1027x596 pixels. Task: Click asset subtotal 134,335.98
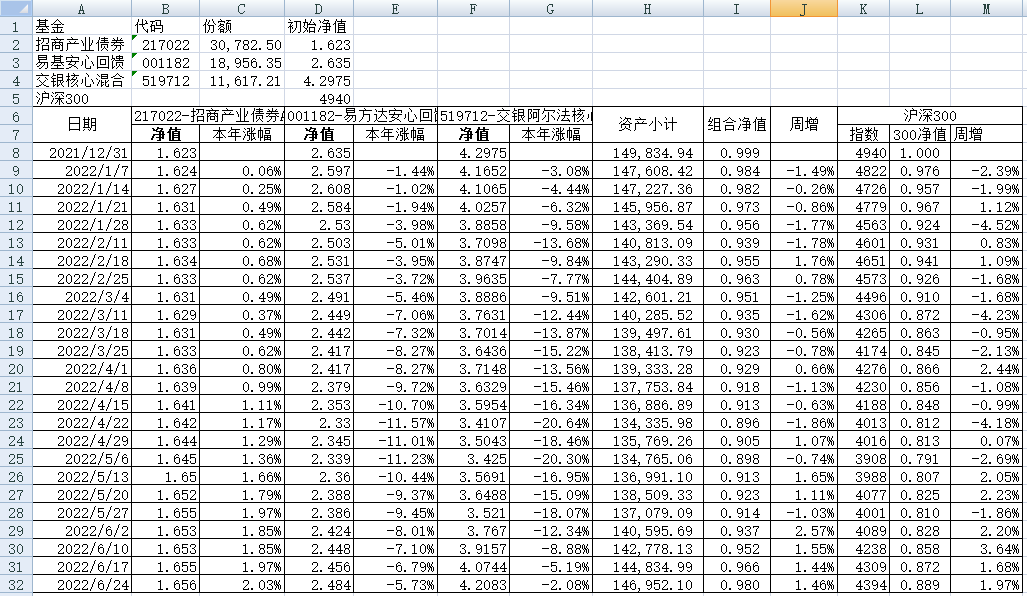[648, 422]
